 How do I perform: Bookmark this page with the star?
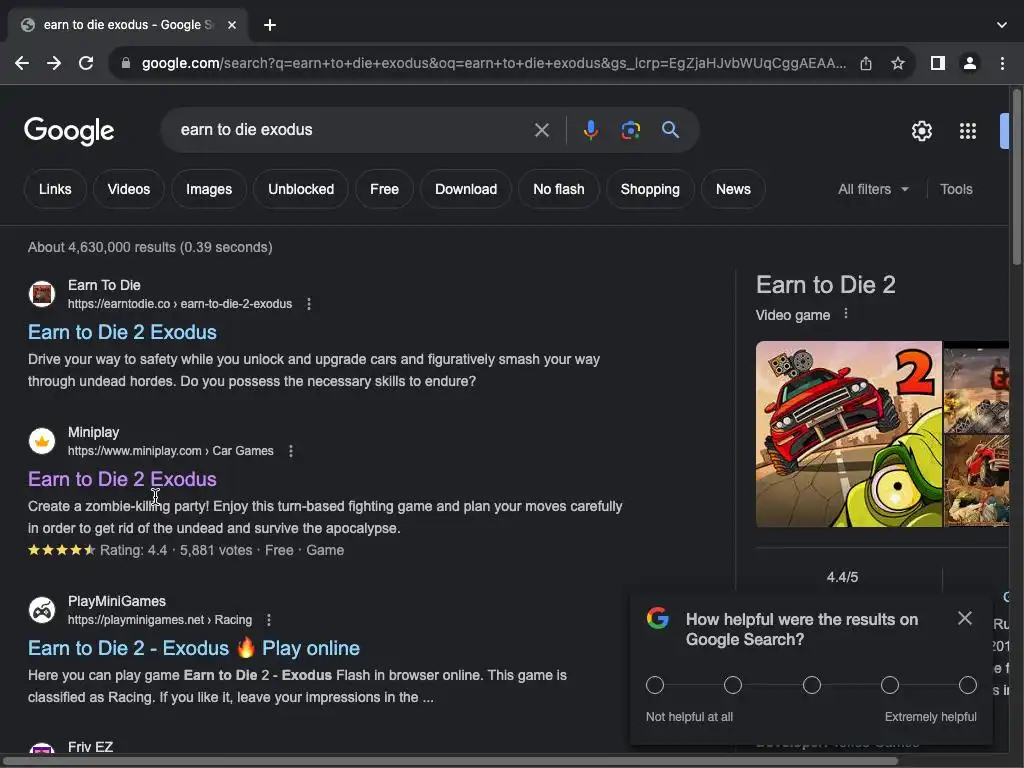[x=898, y=63]
